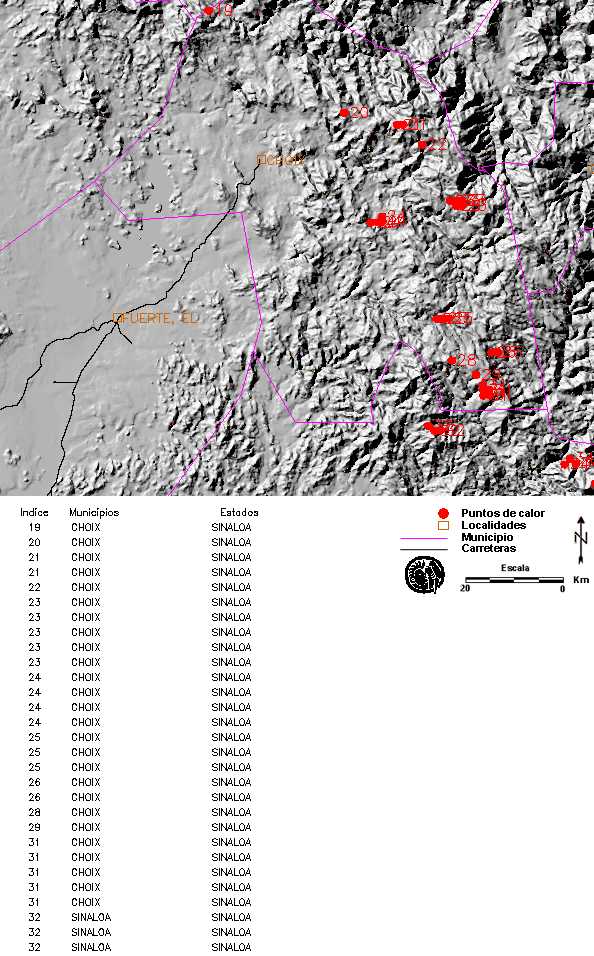
Task: Select heat point marker labeled 20
Action: 344,112
